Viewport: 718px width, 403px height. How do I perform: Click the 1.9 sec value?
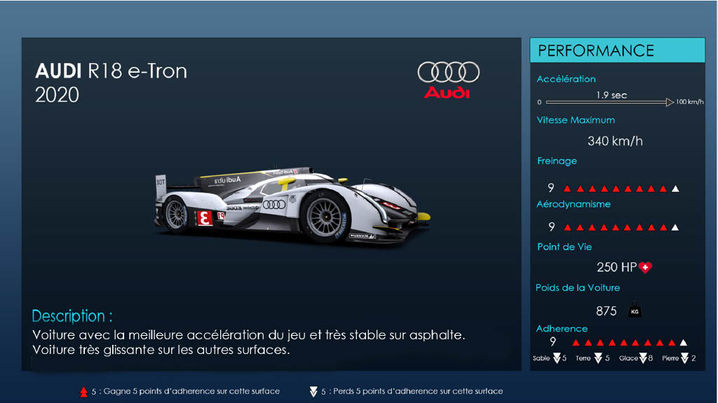[x=611, y=95]
